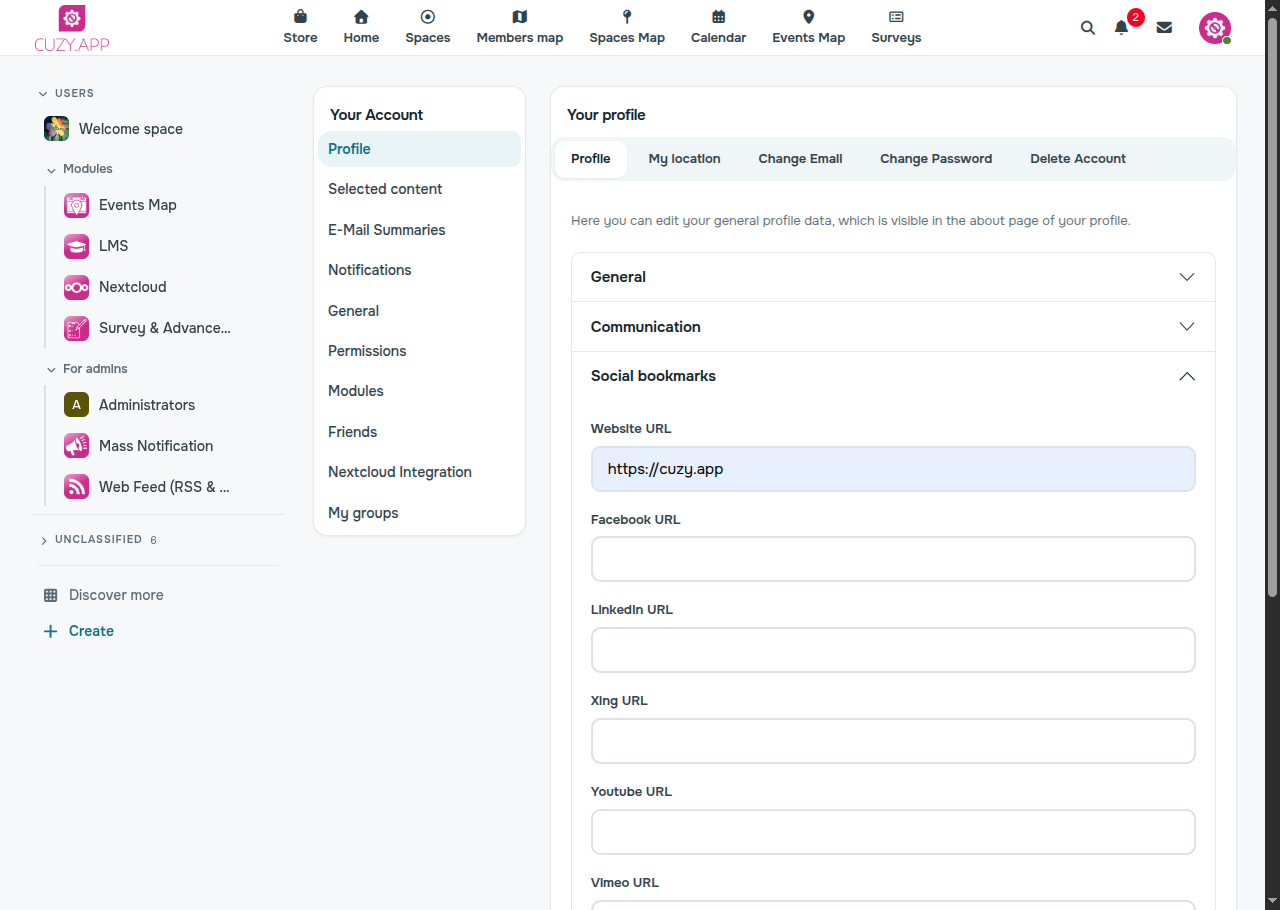Click the Facebook URL input field
The image size is (1280, 910).
[893, 559]
